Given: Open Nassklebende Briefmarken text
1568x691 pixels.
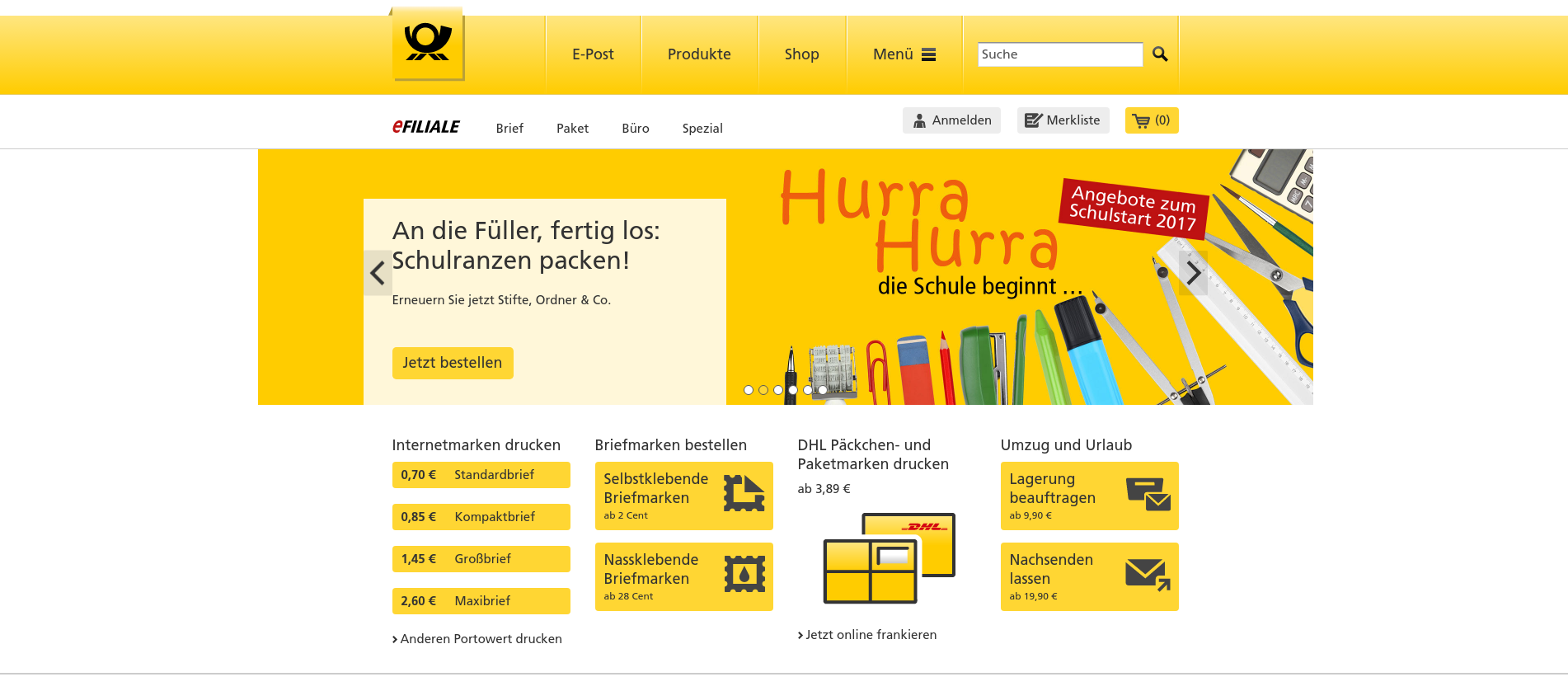Looking at the screenshot, I should (x=651, y=569).
